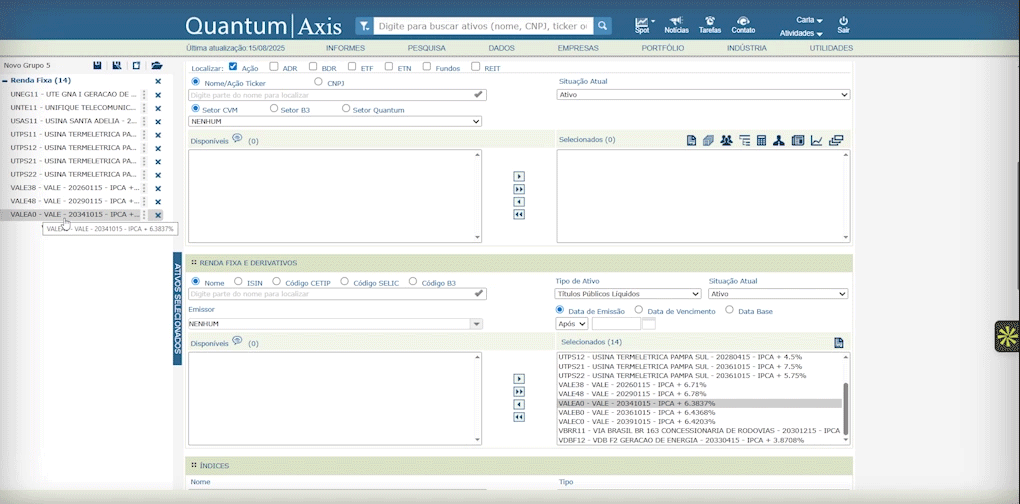This screenshot has height=504, width=1020.
Task: Select Setor Quantum radio option
Action: tap(346, 109)
